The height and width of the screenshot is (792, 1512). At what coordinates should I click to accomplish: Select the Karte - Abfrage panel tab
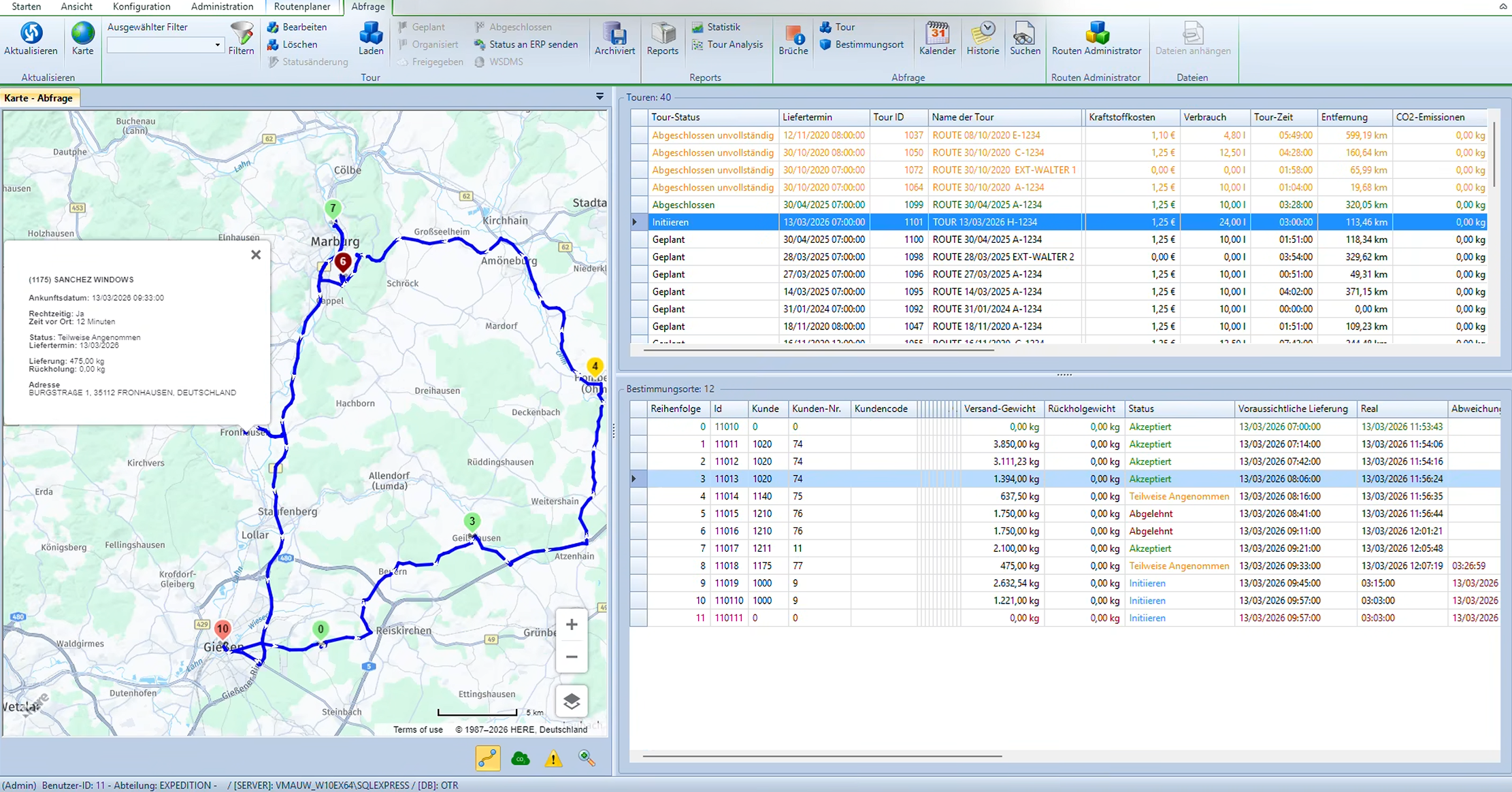39,98
